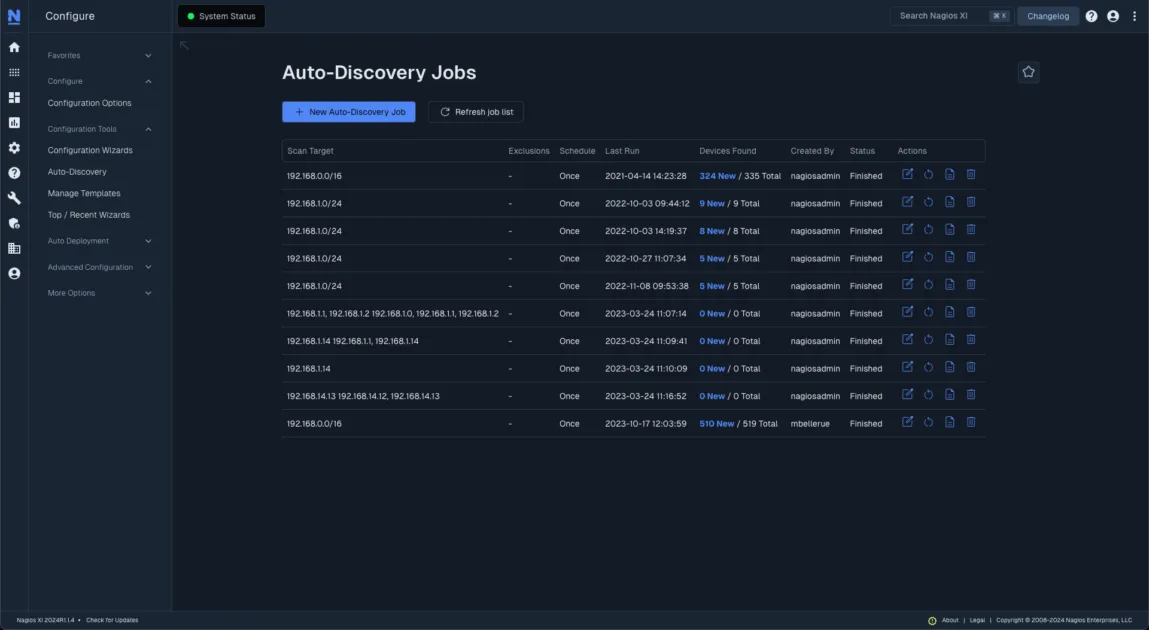Image resolution: width=1149 pixels, height=630 pixels.
Task: Select the Reports chart icon
Action: [14, 121]
